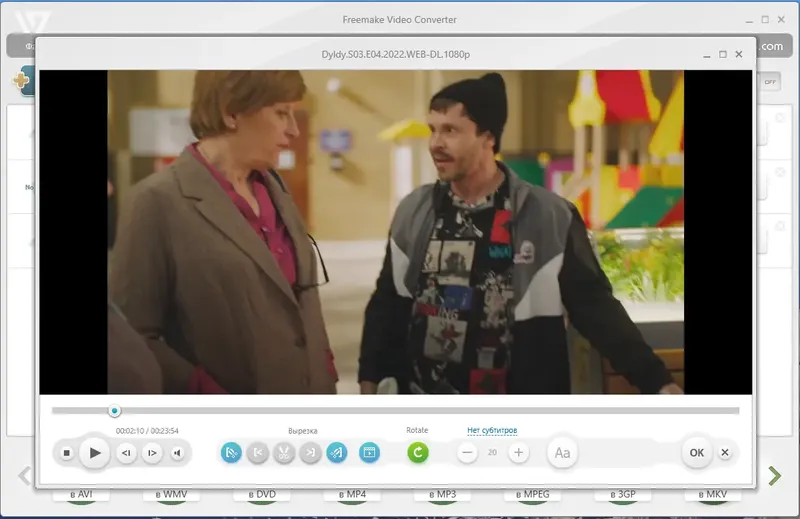The height and width of the screenshot is (519, 800).
Task: Click the seek slider handle
Action: [x=114, y=410]
